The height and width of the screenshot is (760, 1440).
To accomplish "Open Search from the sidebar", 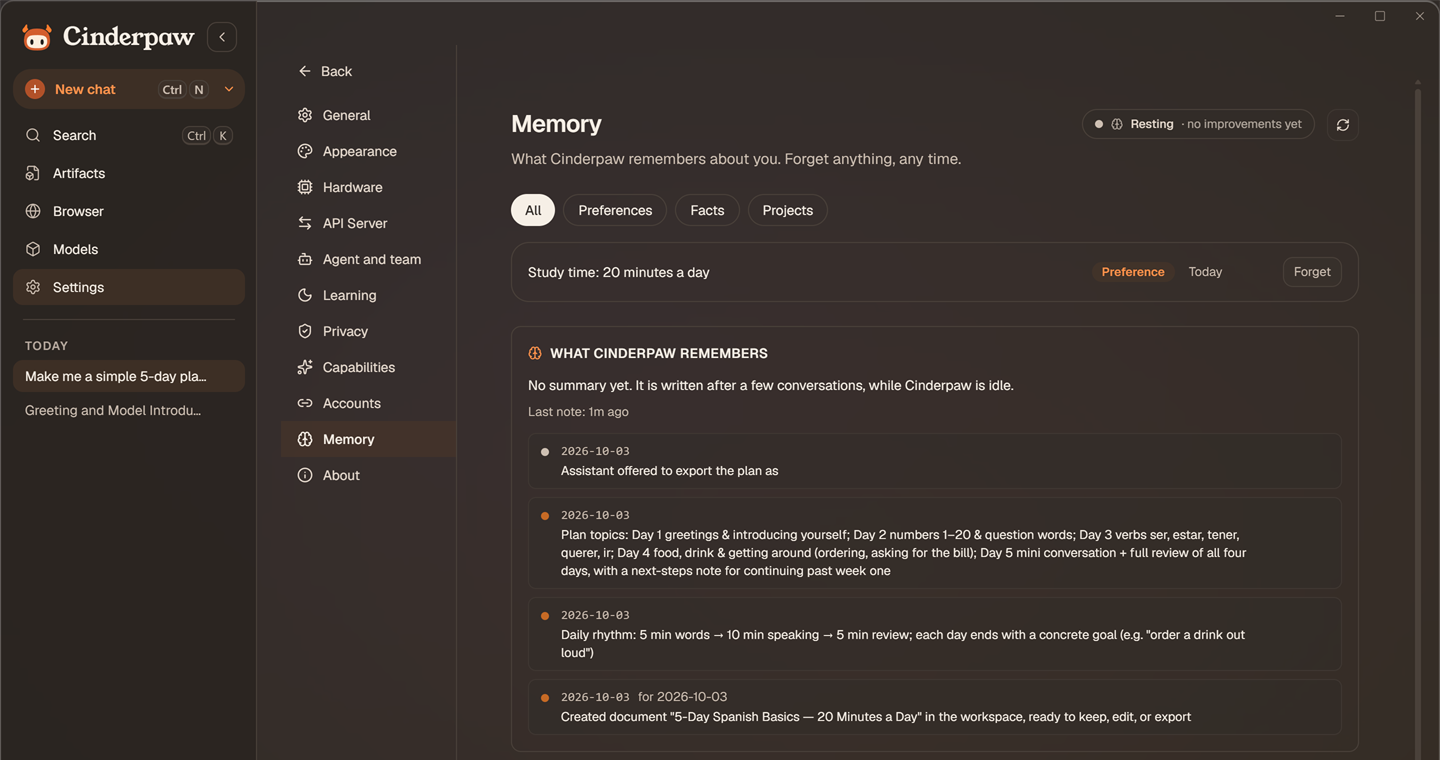I will (x=129, y=135).
